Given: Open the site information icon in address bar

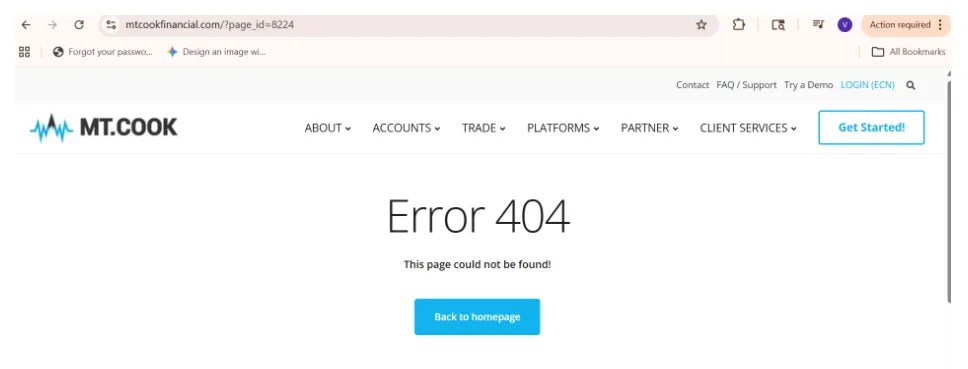Looking at the screenshot, I should coord(111,25).
